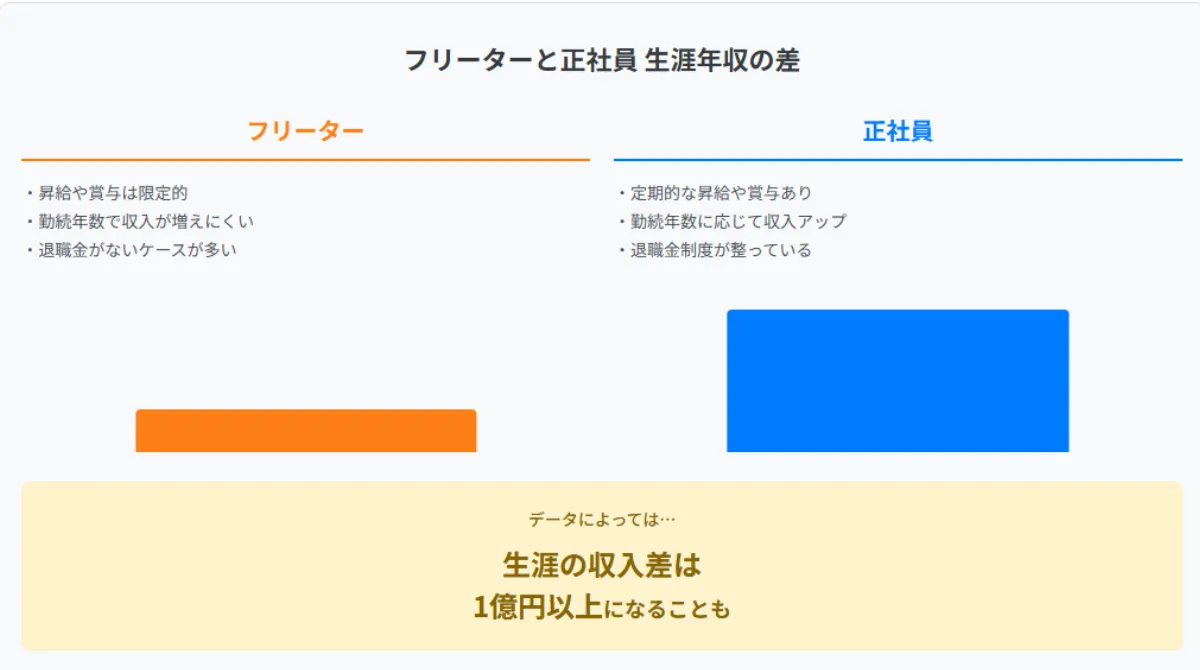
Task: Click the bullet 定期的な昇給や賞与あり
Action: tap(720, 193)
